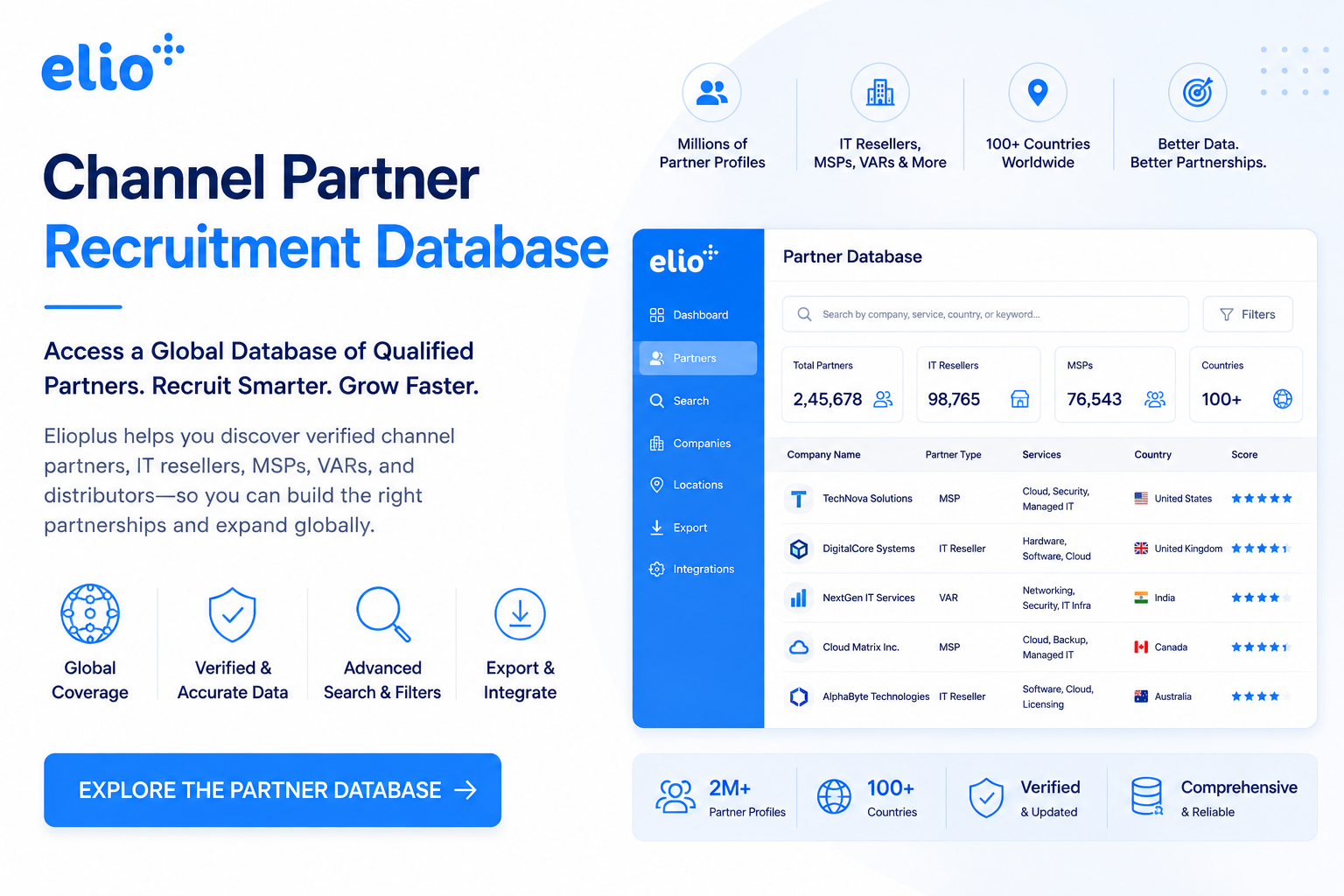1344x896 pixels.
Task: Click the Verified & Updated shield icon
Action: (x=986, y=797)
